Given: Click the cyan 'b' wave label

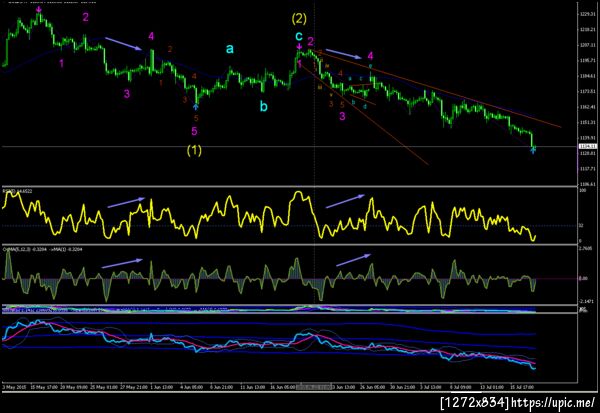Looking at the screenshot, I should coord(264,106).
